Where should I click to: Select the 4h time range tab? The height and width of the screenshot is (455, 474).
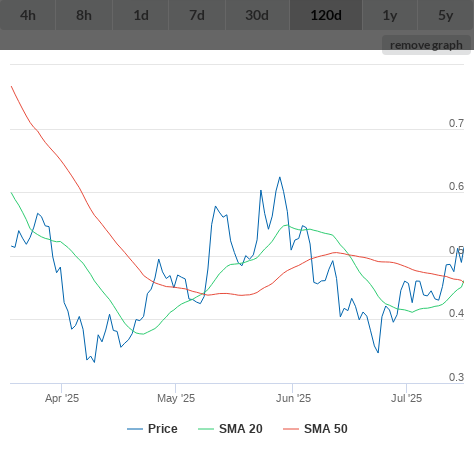(x=28, y=15)
